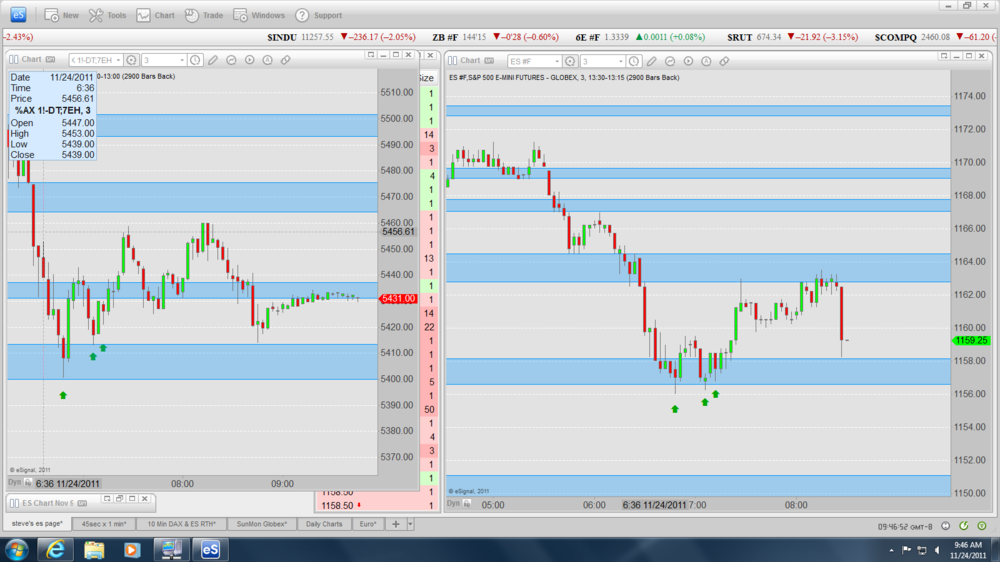Click keyboard icon in ES Chart Nov window

pyautogui.click(x=82, y=503)
